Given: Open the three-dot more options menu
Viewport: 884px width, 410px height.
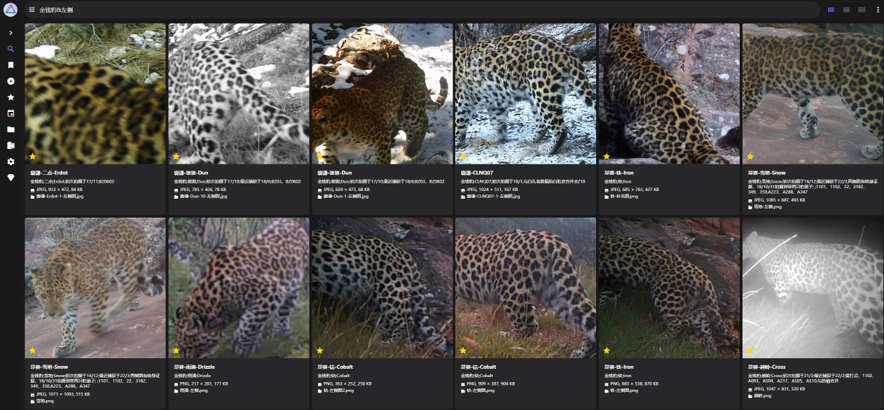Looking at the screenshot, I should coord(878,10).
